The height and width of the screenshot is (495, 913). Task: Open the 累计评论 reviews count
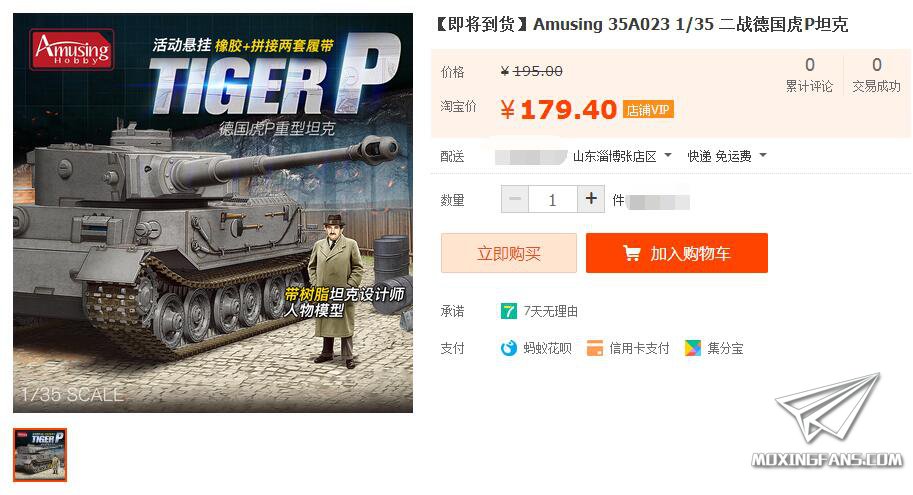coord(809,75)
